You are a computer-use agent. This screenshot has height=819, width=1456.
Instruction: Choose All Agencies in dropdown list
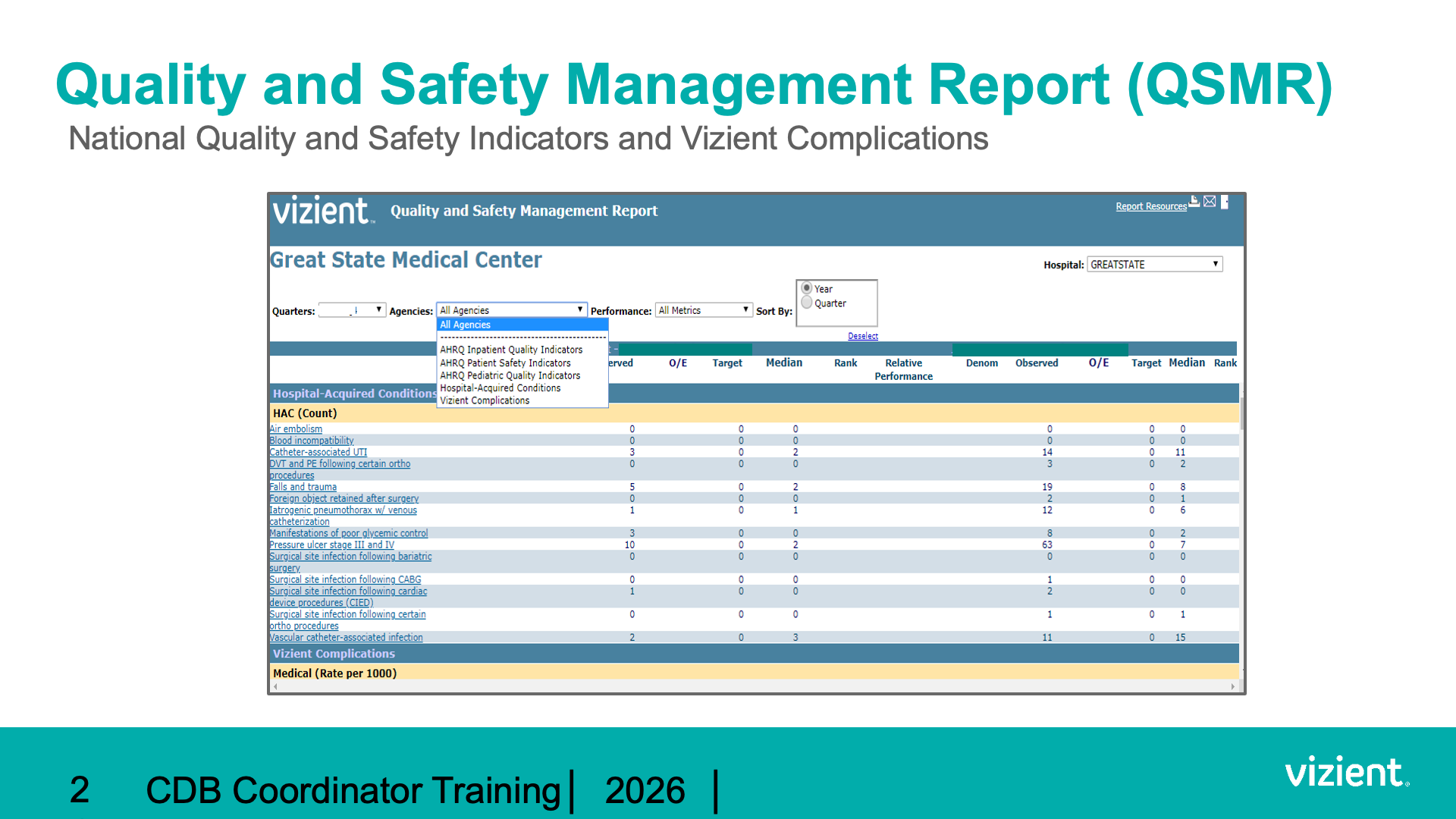(522, 325)
